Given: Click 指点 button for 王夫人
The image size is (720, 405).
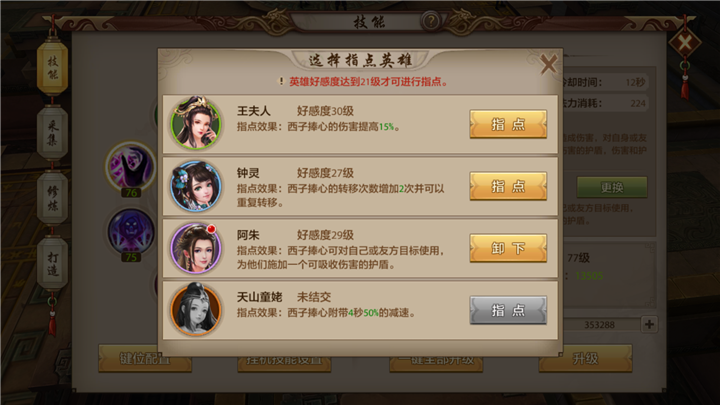Looking at the screenshot, I should (508, 124).
